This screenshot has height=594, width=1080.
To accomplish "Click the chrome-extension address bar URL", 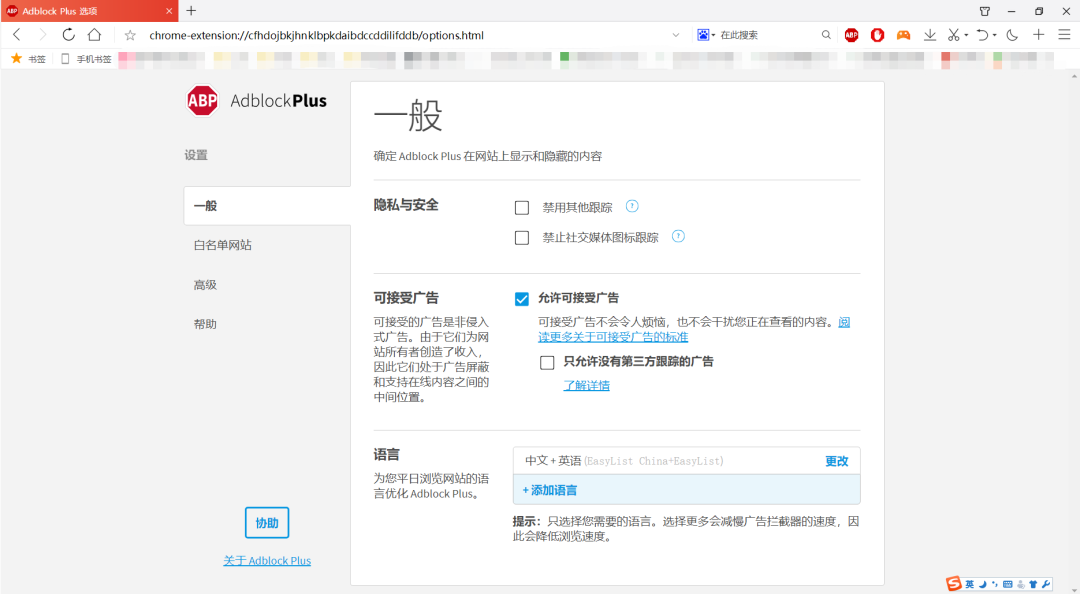I will coord(316,35).
